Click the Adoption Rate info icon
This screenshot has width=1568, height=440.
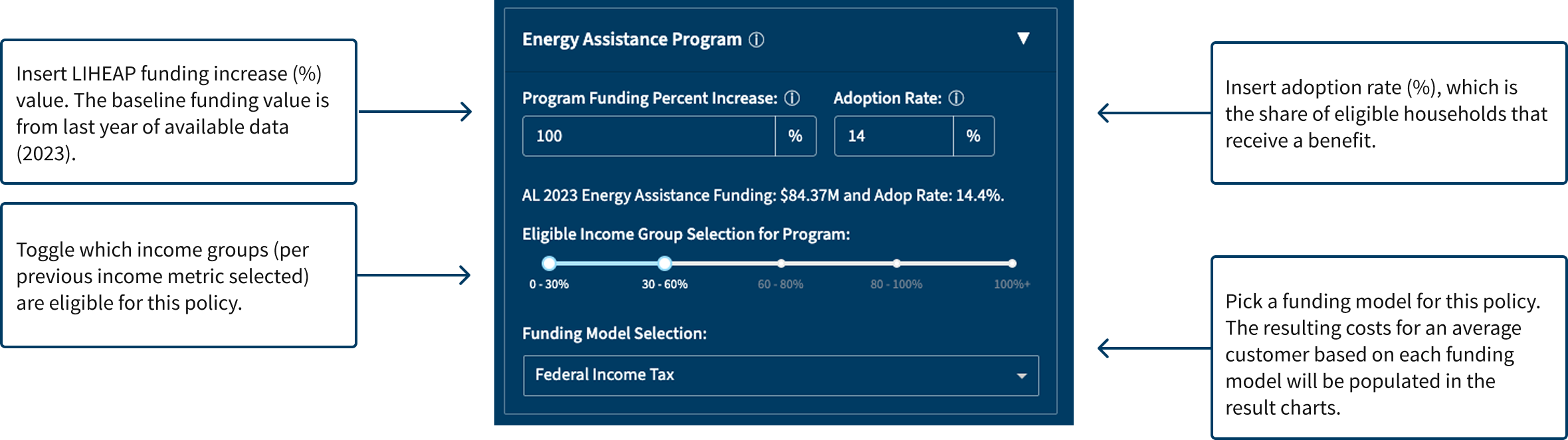click(957, 98)
